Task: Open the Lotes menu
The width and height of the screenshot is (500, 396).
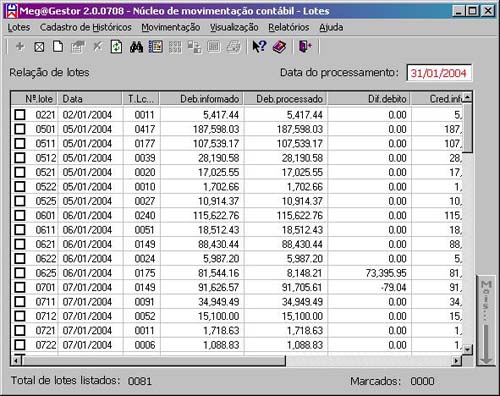Action: coord(19,27)
